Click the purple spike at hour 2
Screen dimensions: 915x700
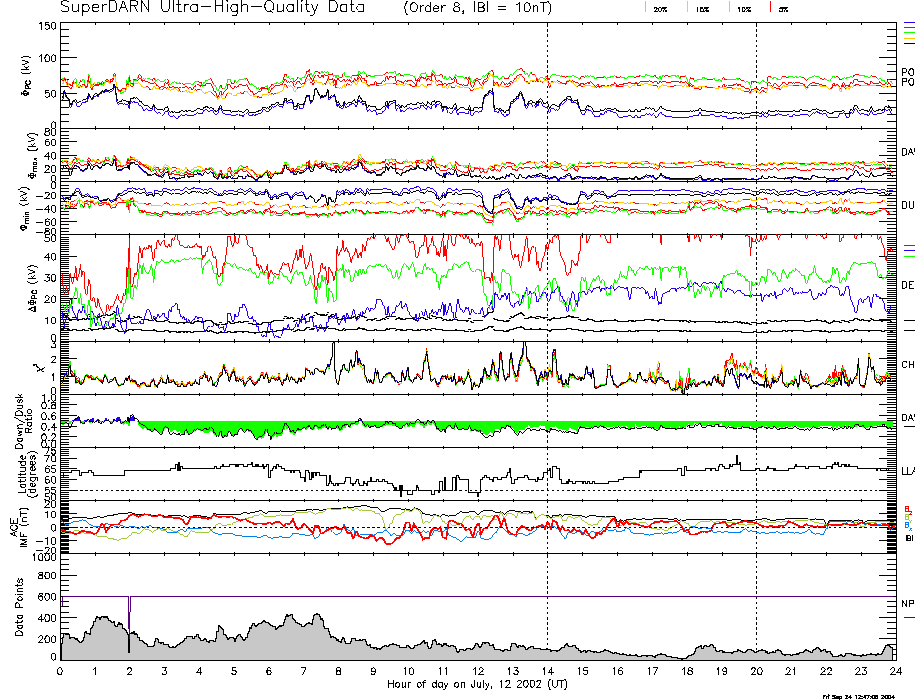129,612
